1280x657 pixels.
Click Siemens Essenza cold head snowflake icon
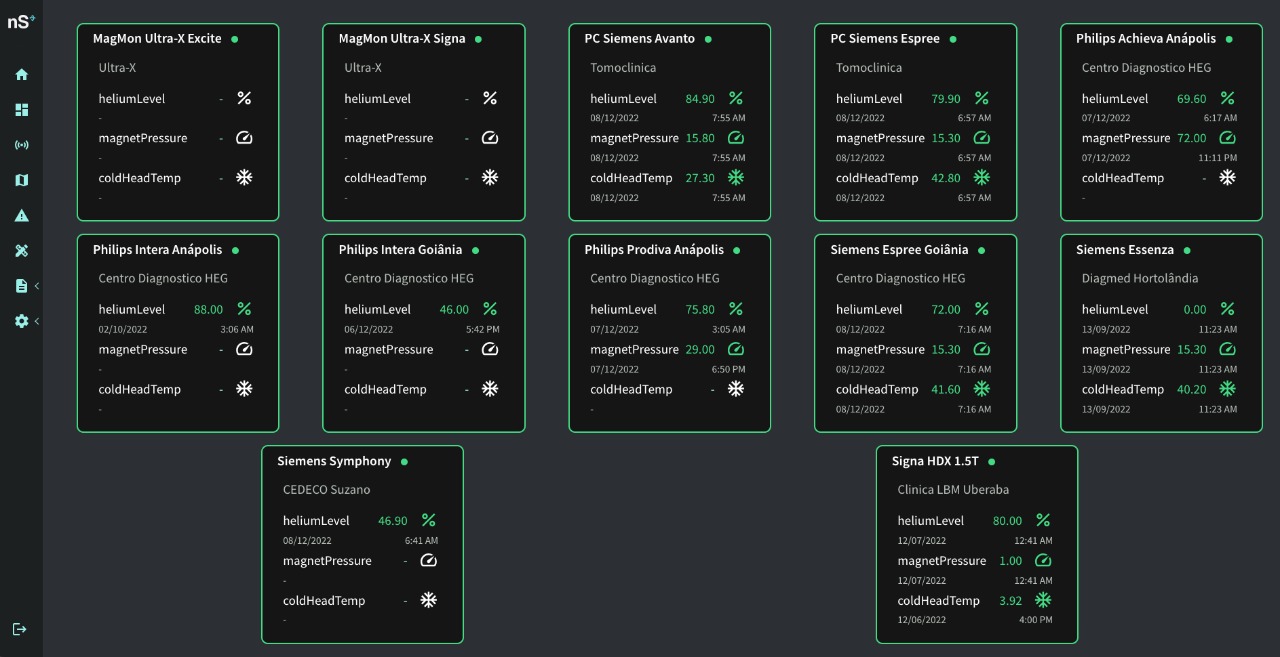point(1227,389)
